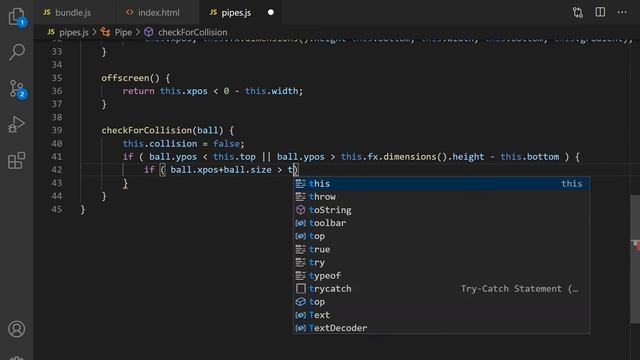Click 'false' value on line 40
Image resolution: width=640 pixels, height=360 pixels.
point(226,144)
